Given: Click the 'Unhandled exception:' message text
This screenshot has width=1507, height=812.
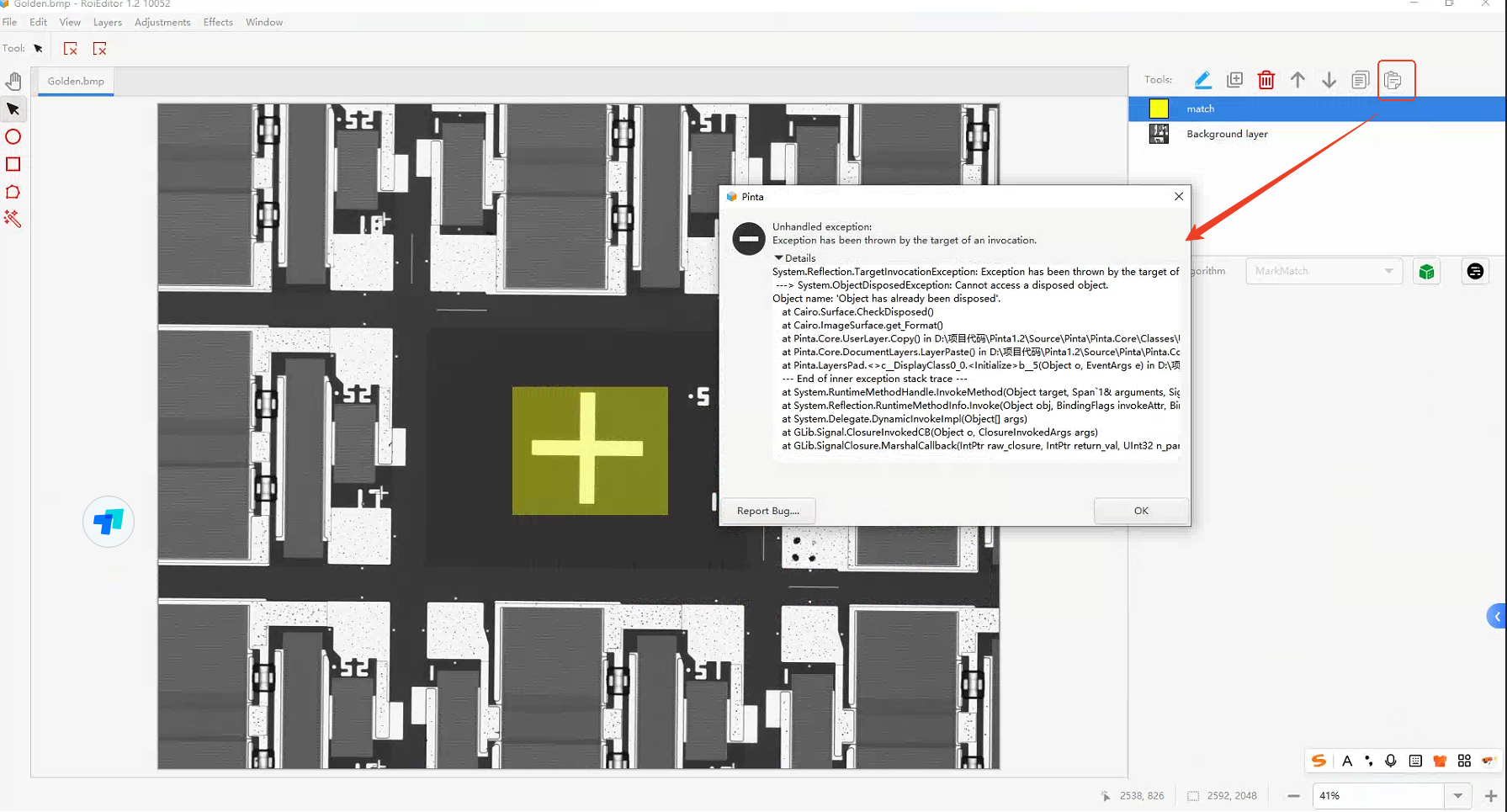Looking at the screenshot, I should (x=822, y=227).
